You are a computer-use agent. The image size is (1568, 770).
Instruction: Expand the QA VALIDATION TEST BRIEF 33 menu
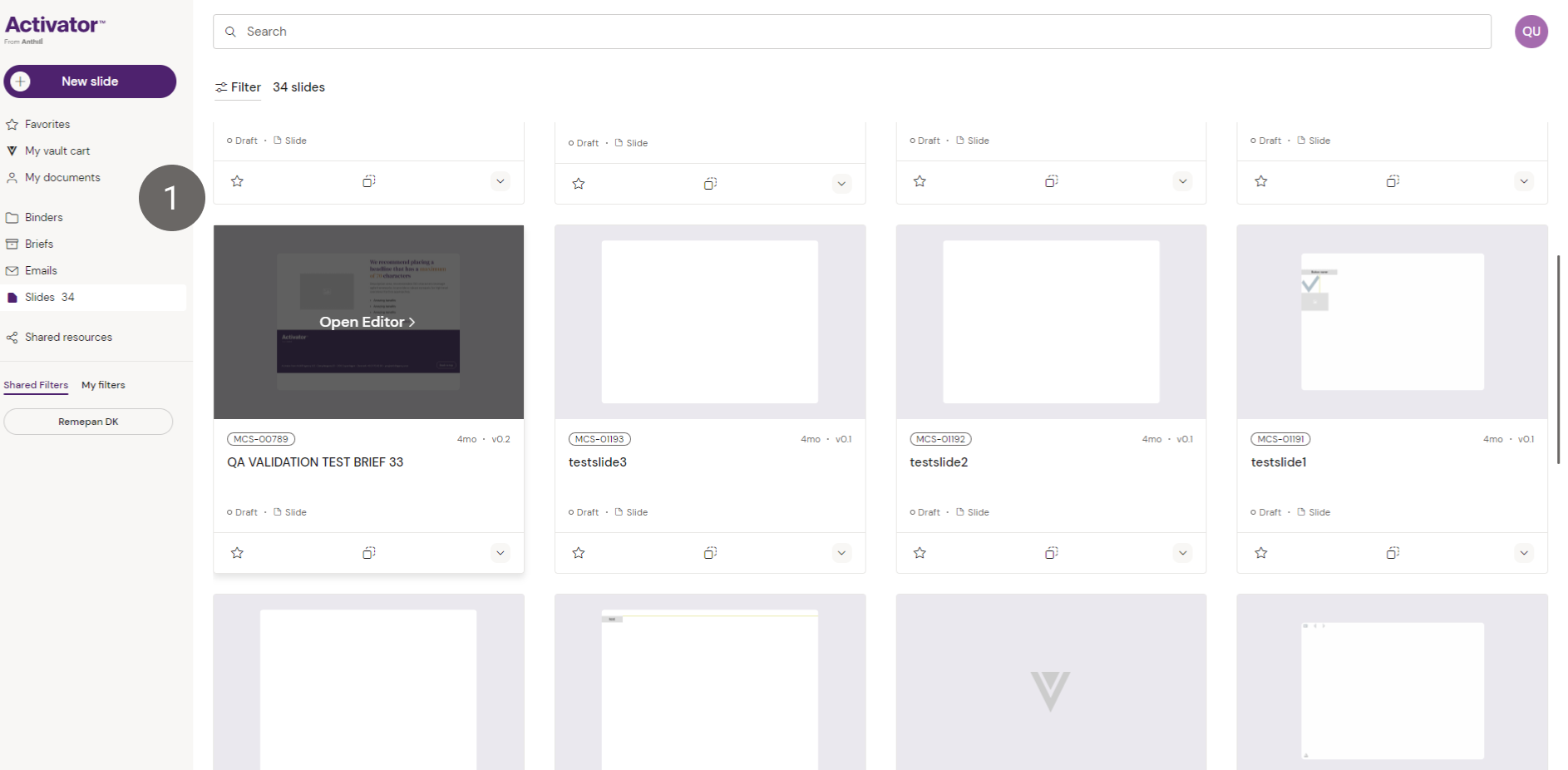500,553
